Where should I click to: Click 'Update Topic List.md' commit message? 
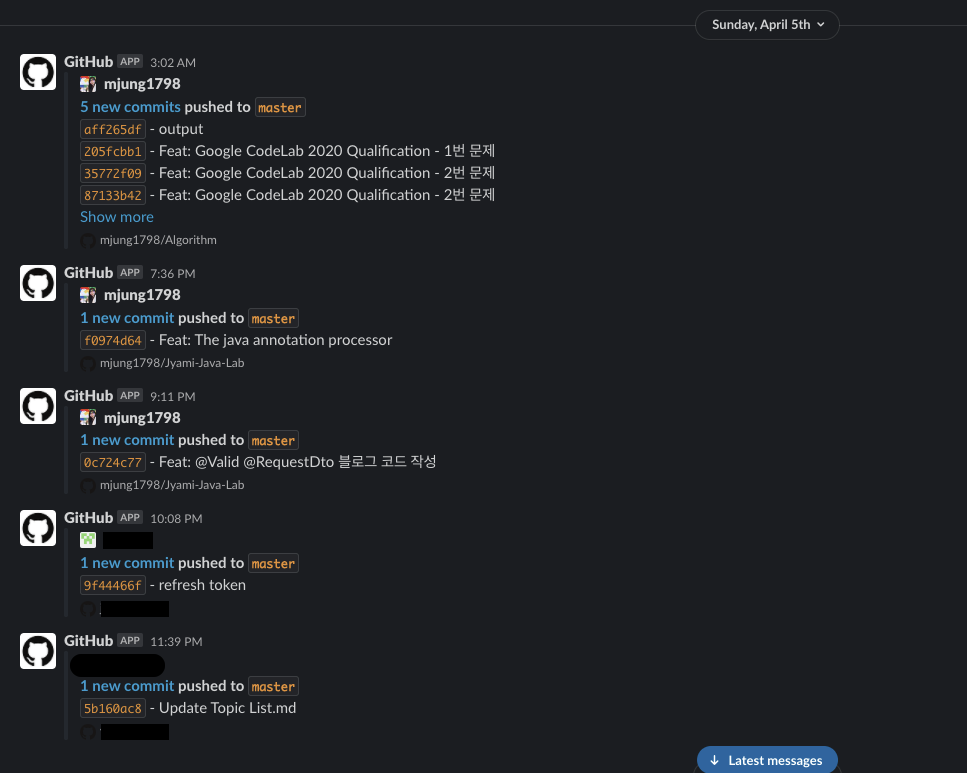click(x=228, y=708)
